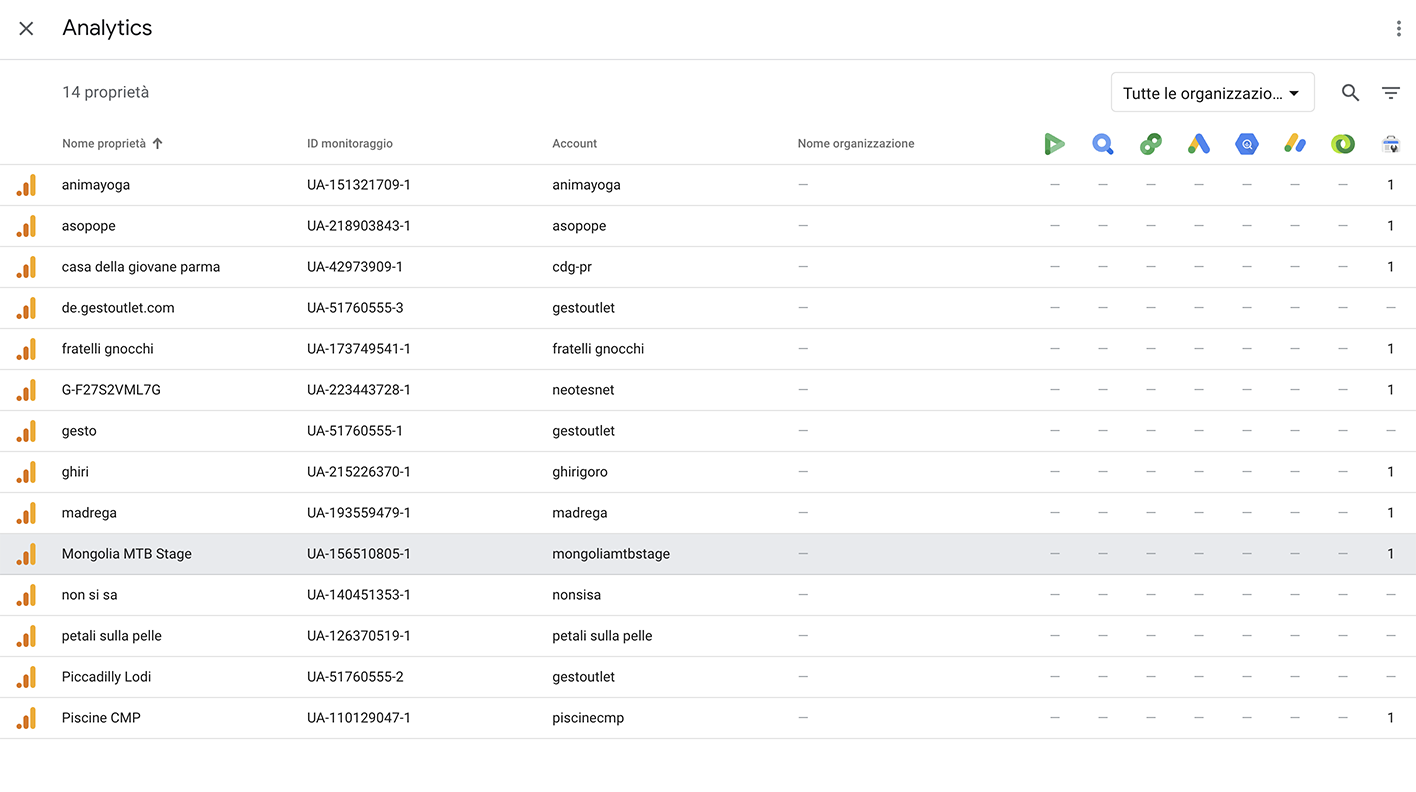
Task: Select the 'fratelli gnocchi' property name
Action: 108,349
